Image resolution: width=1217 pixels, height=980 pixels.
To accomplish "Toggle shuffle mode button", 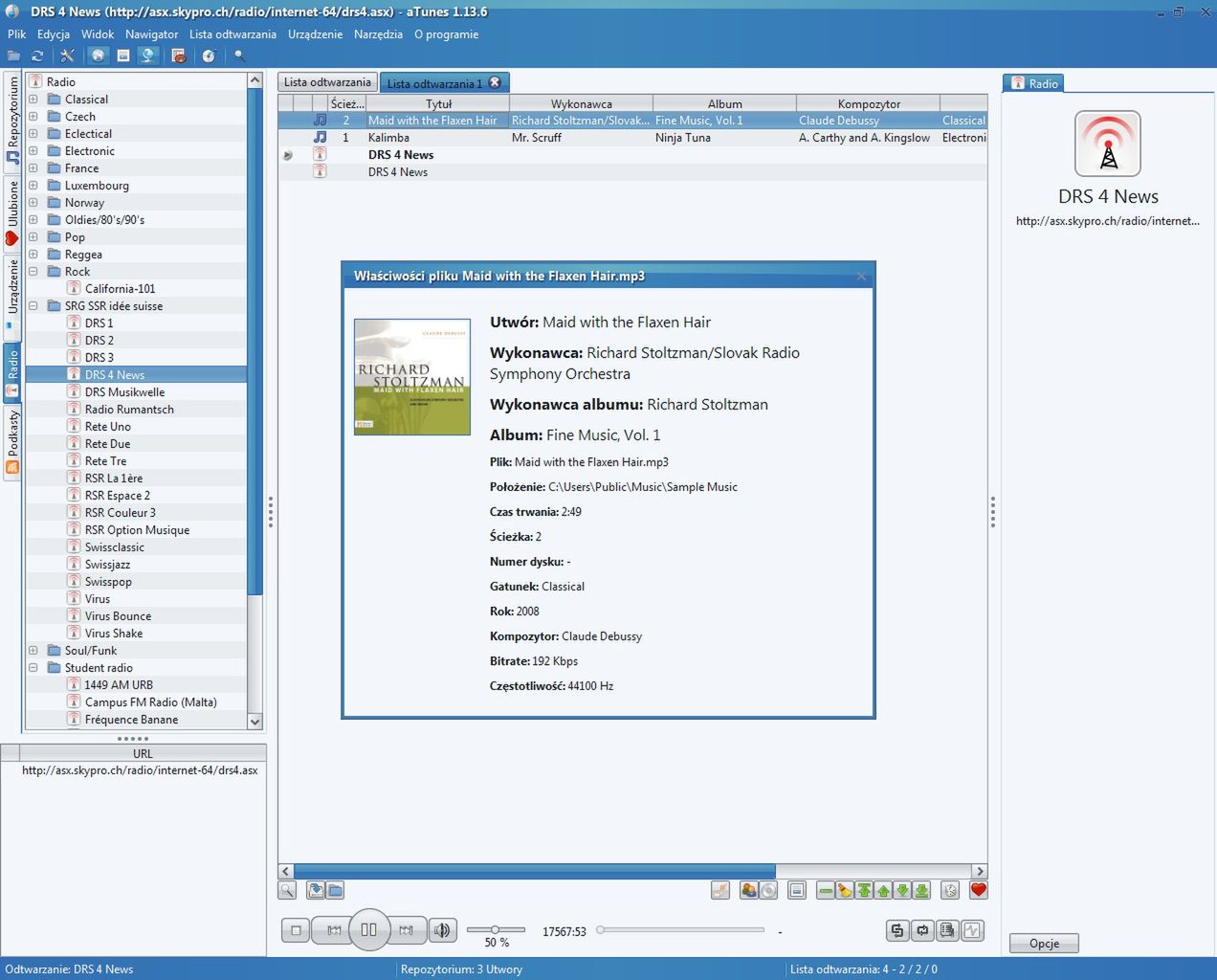I will pos(897,930).
